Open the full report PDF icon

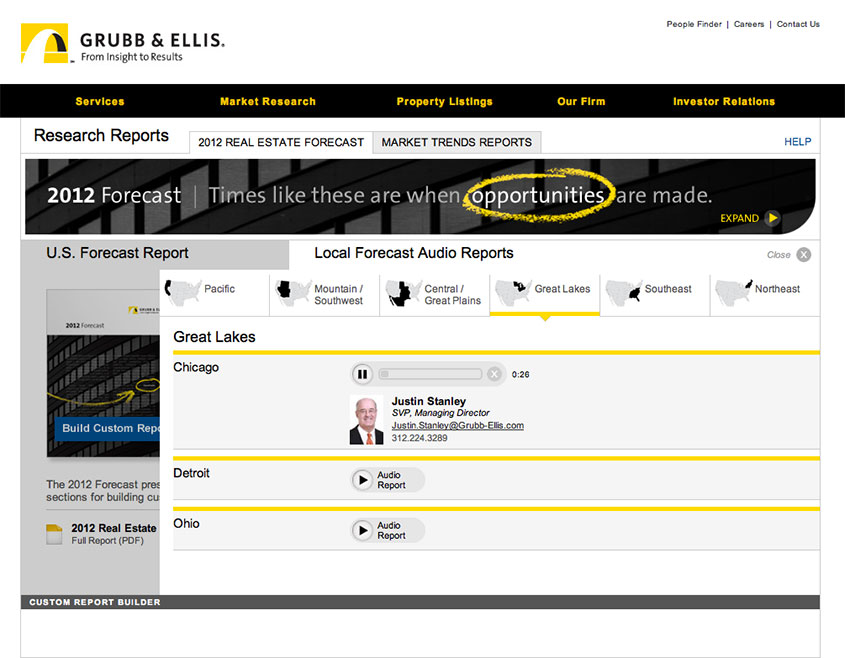point(55,534)
